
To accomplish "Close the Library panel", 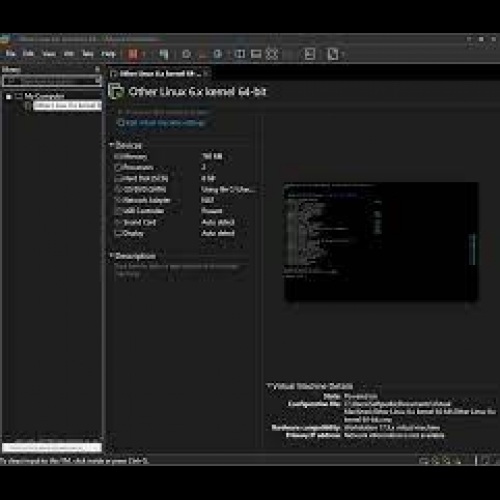I will (x=97, y=69).
